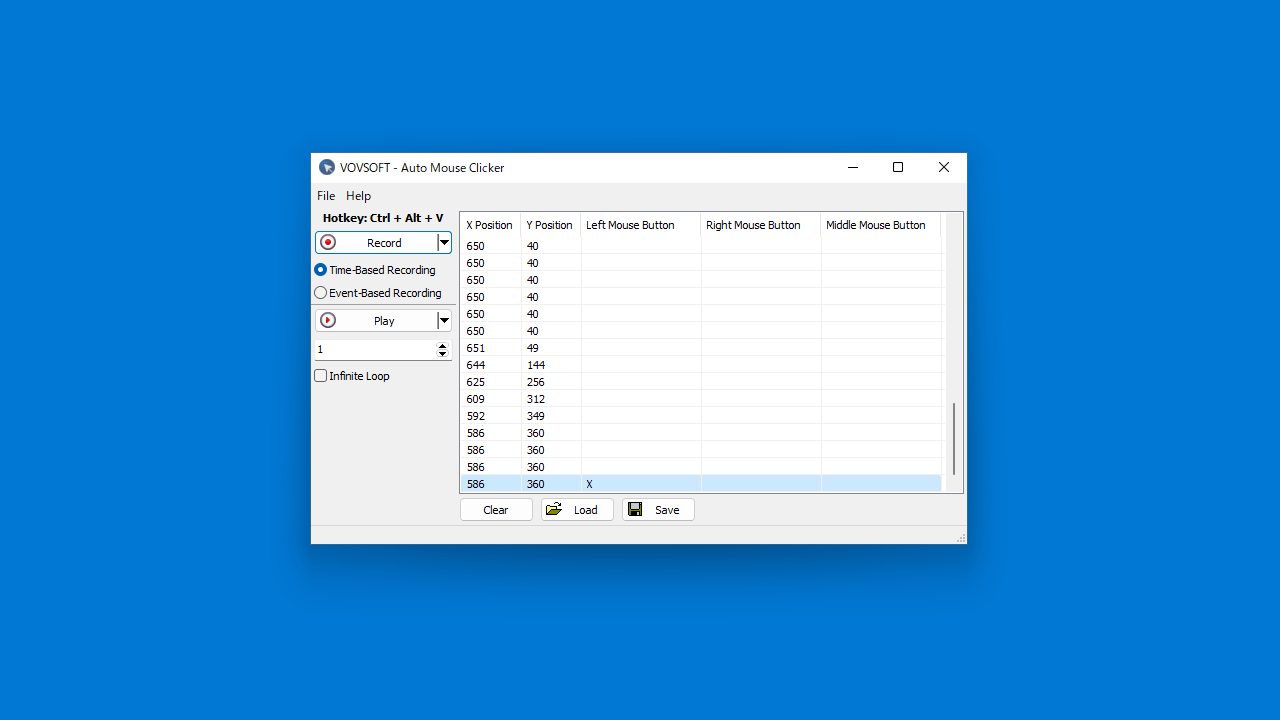
Task: Click the X Position column header
Action: (490, 225)
